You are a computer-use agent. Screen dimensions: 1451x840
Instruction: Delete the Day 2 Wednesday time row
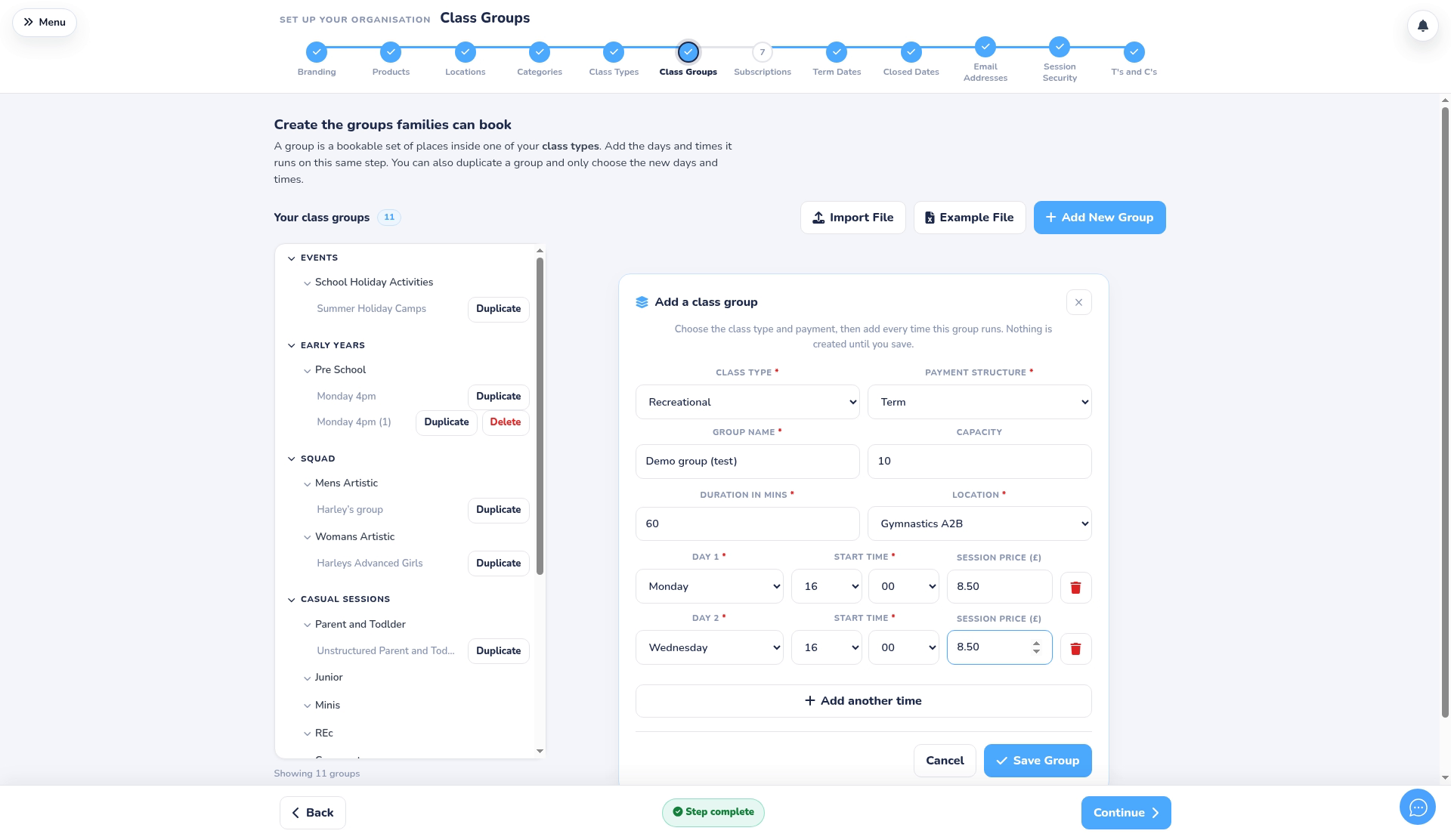coord(1075,648)
